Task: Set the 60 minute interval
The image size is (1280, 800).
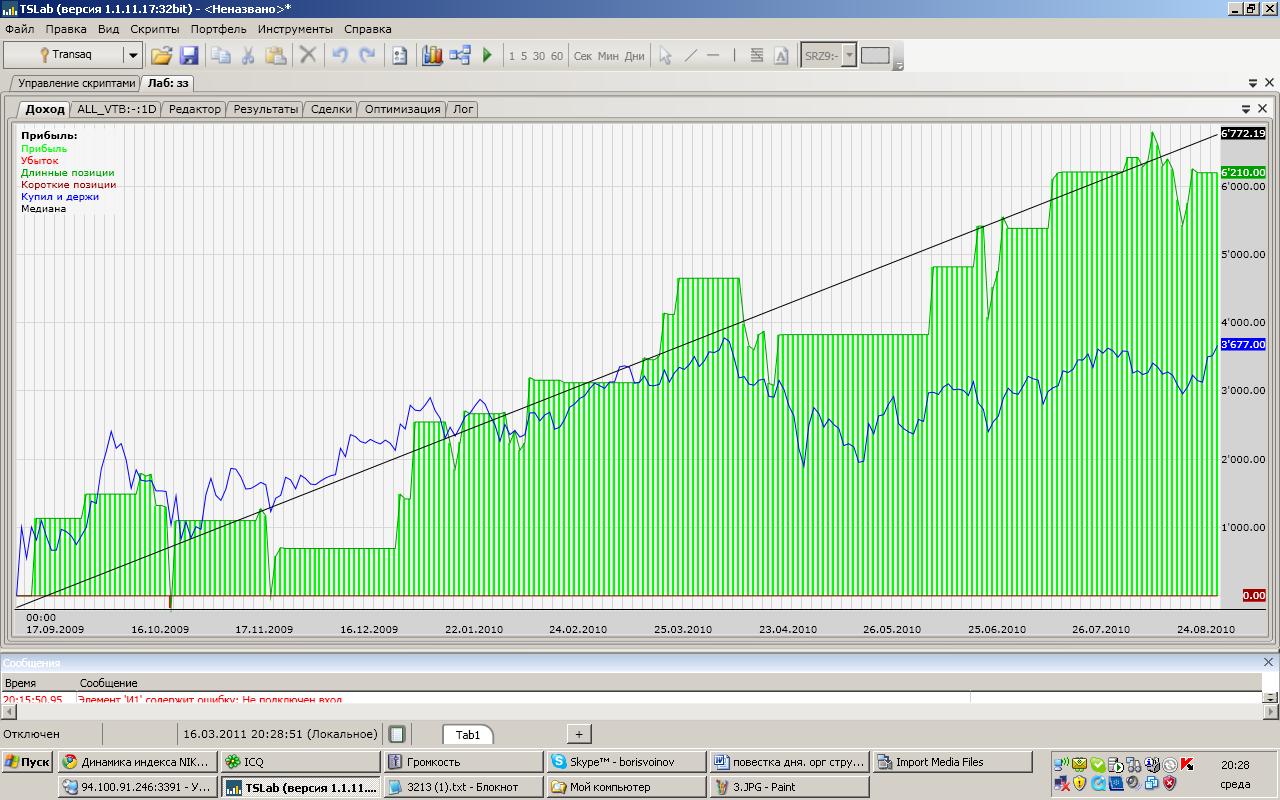Action: pos(557,56)
